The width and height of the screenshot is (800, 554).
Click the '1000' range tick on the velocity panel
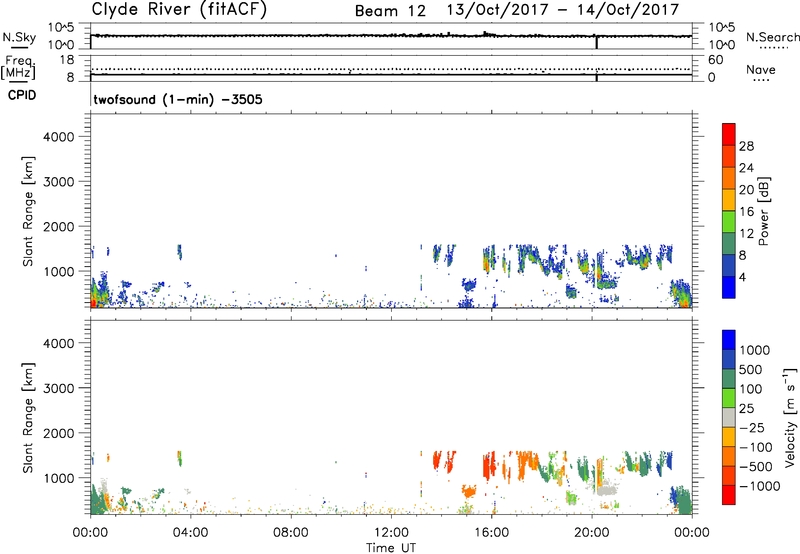pos(59,477)
